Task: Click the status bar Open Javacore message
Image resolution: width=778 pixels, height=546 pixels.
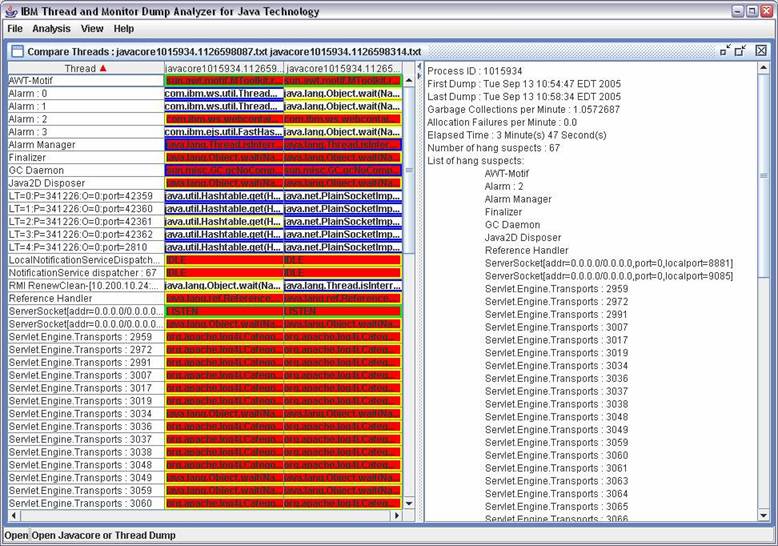Action: pyautogui.click(x=104, y=536)
